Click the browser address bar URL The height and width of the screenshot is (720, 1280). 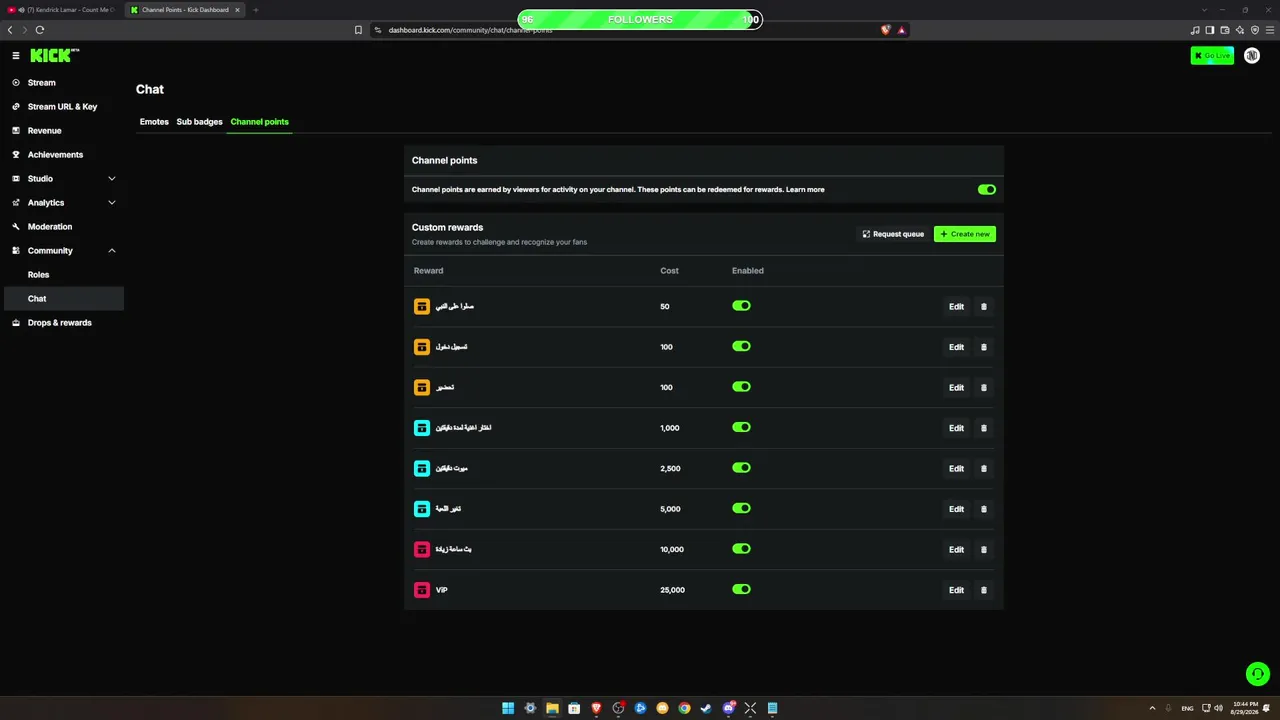click(x=470, y=30)
